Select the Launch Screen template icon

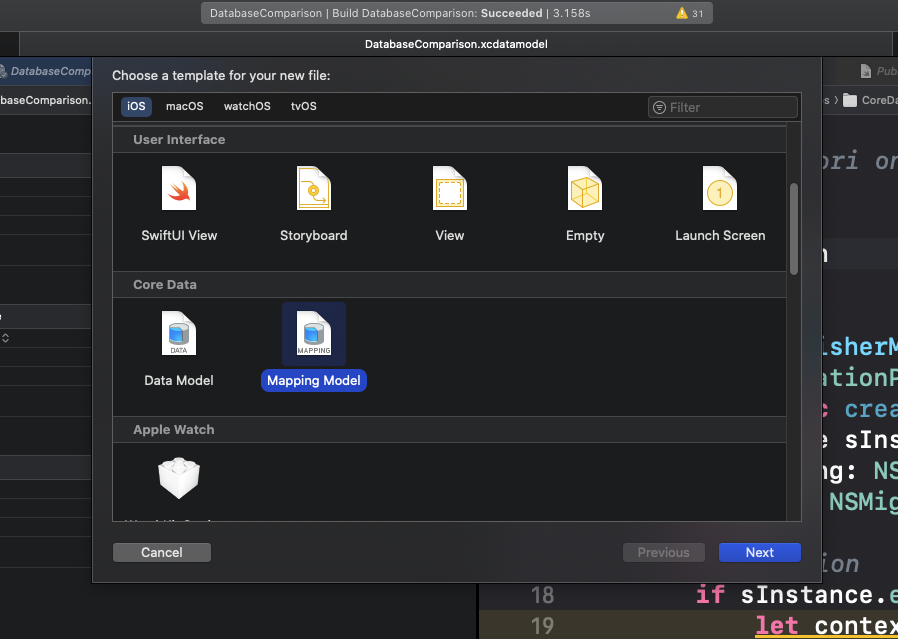[719, 188]
